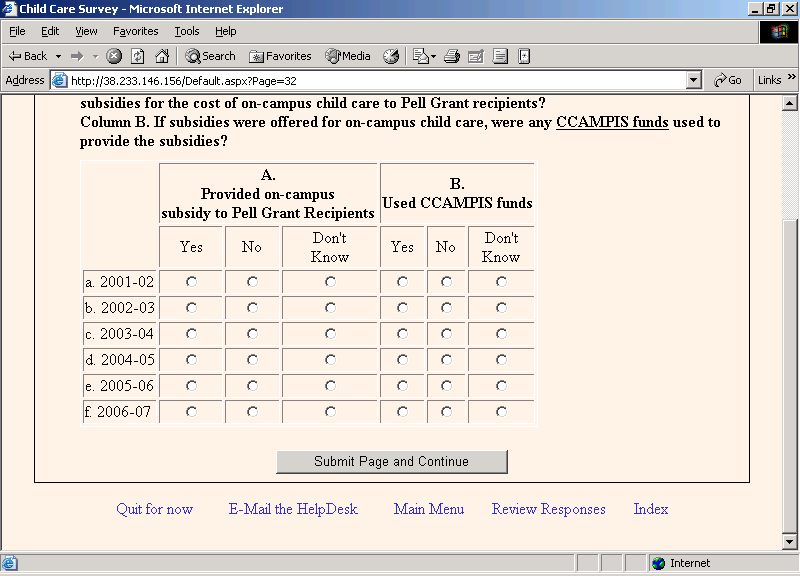Click the Stop loading icon
Image resolution: width=800 pixels, height=576 pixels.
[x=114, y=56]
